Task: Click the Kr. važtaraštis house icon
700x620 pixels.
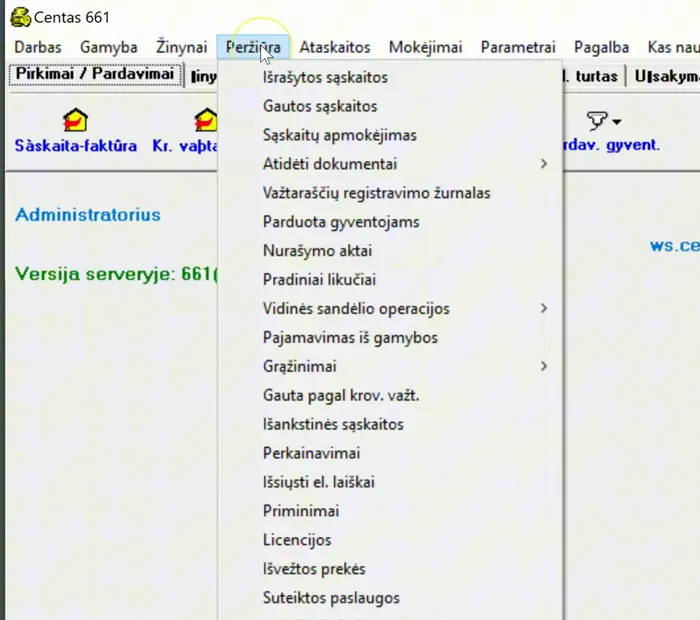Action: click(x=206, y=120)
